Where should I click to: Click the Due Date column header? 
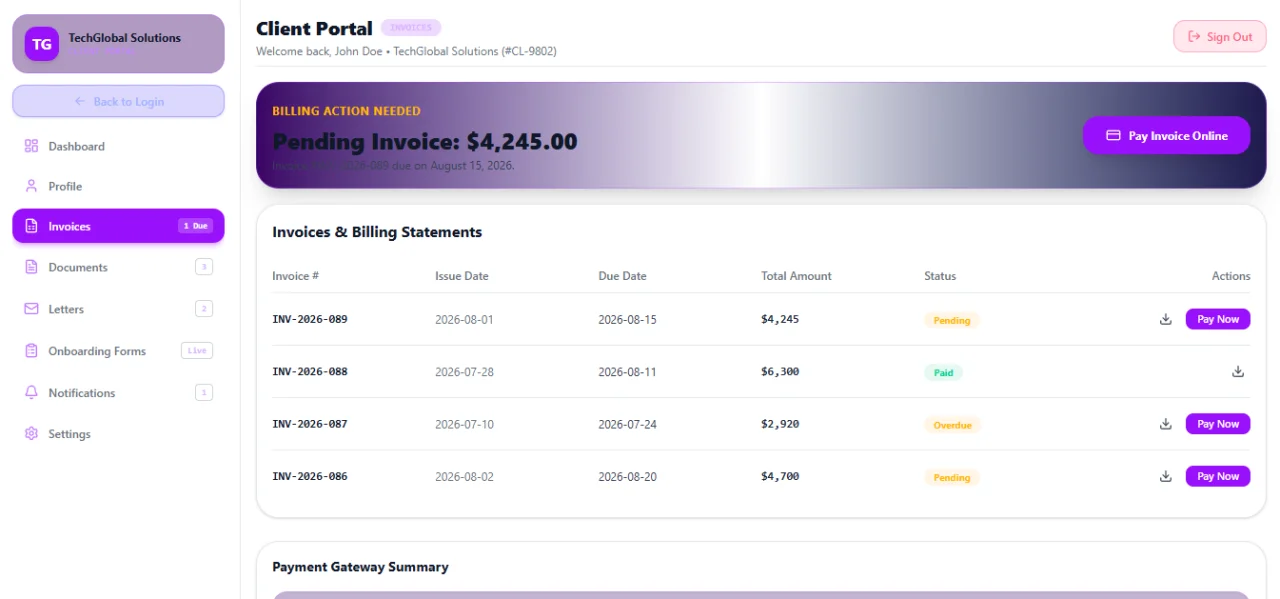tap(622, 276)
